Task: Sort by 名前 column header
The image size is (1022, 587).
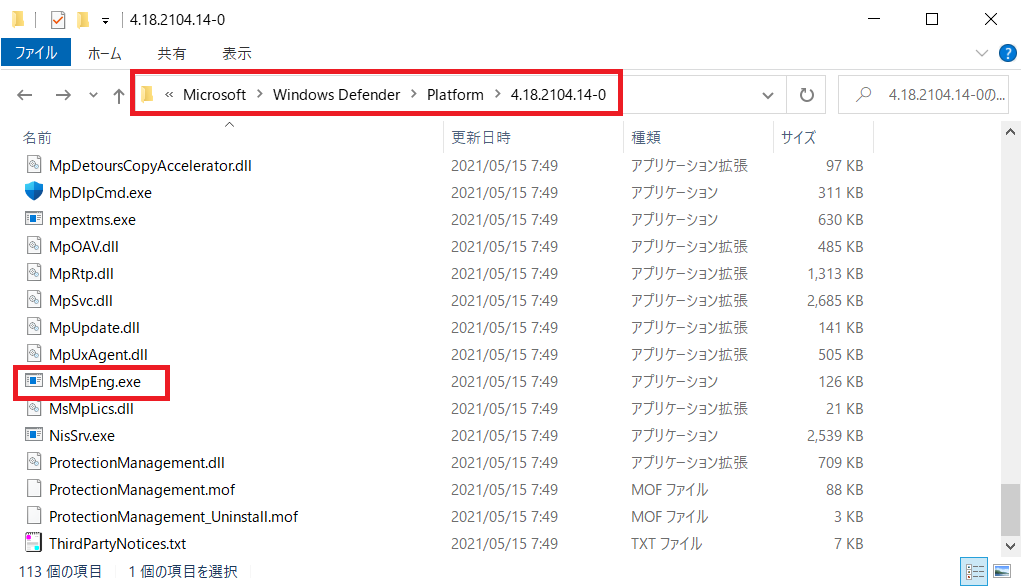Action: tap(36, 137)
